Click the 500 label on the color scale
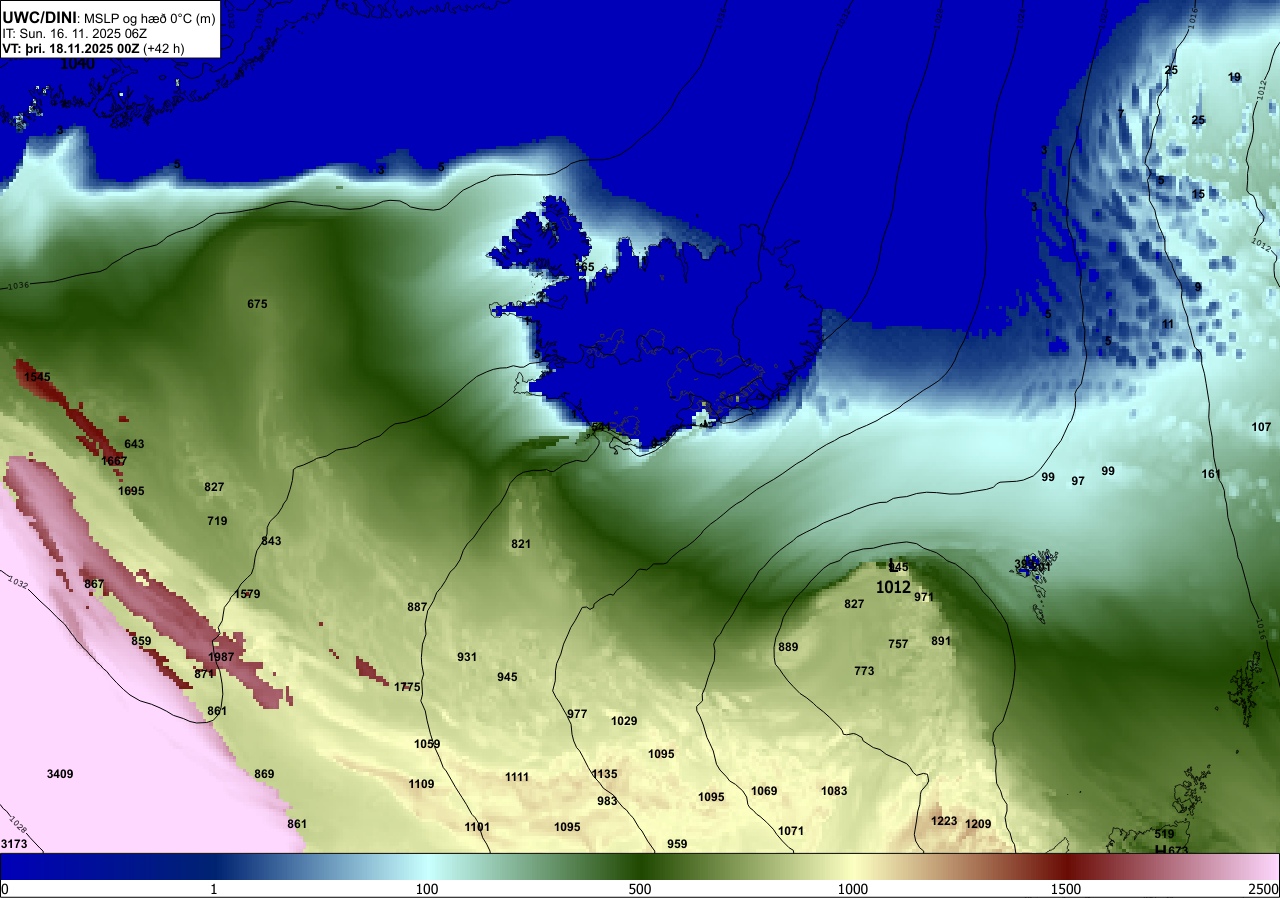 640,889
